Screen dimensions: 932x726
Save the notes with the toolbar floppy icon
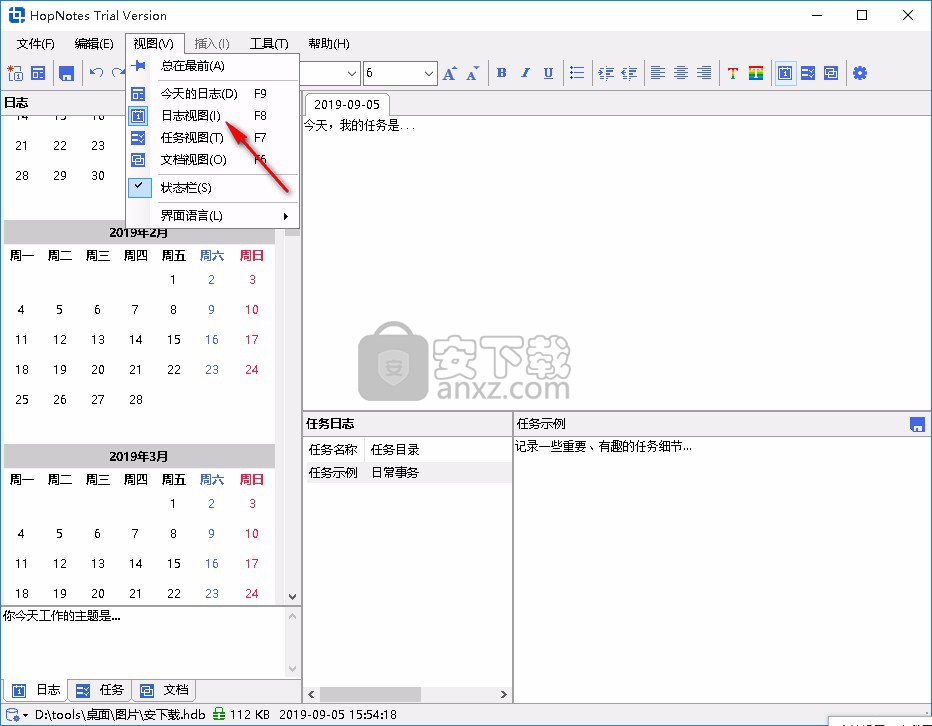pos(66,73)
